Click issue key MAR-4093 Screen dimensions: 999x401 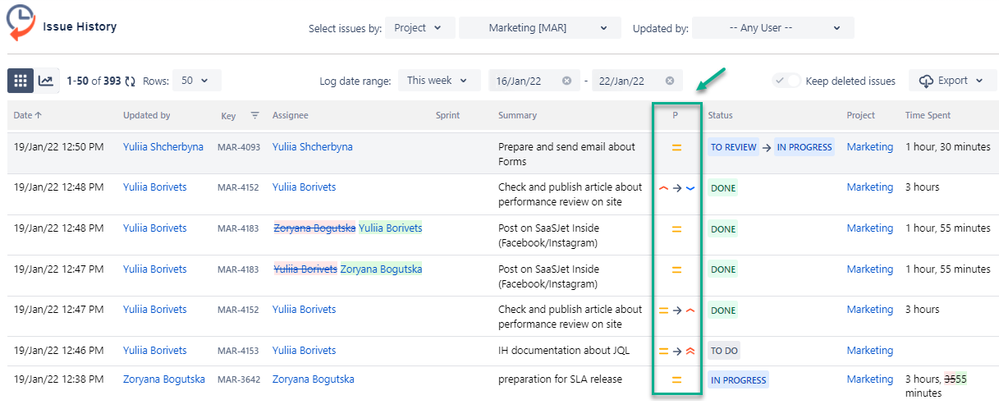click(x=239, y=147)
